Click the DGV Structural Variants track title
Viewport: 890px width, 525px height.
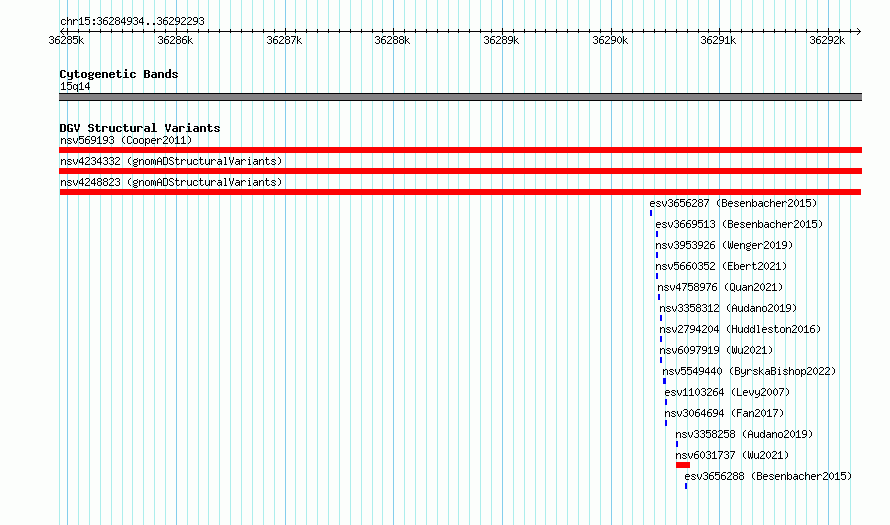click(x=140, y=128)
